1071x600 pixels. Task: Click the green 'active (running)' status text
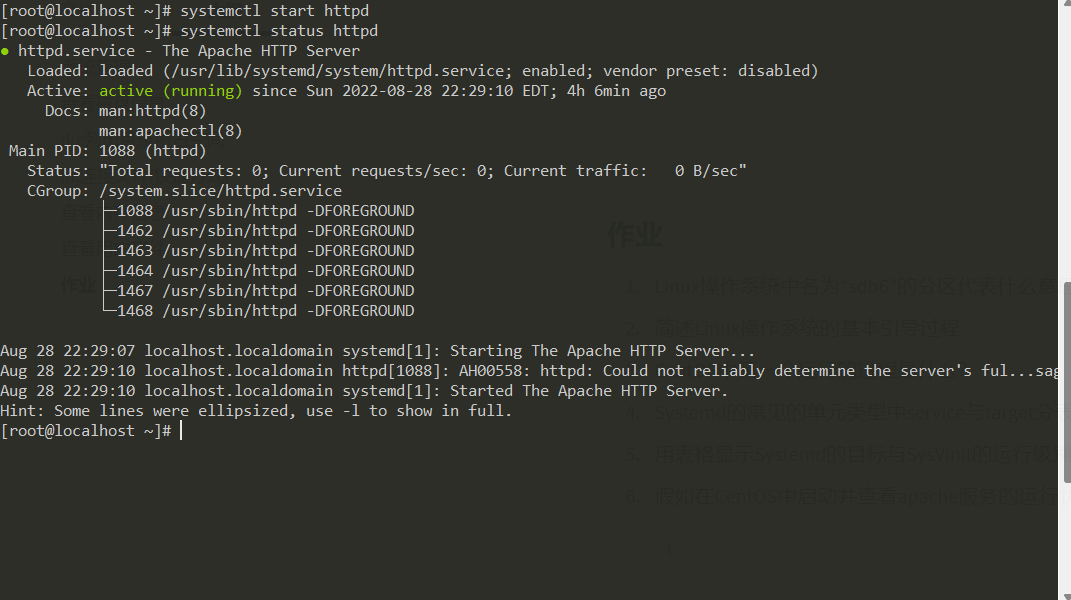pos(170,91)
